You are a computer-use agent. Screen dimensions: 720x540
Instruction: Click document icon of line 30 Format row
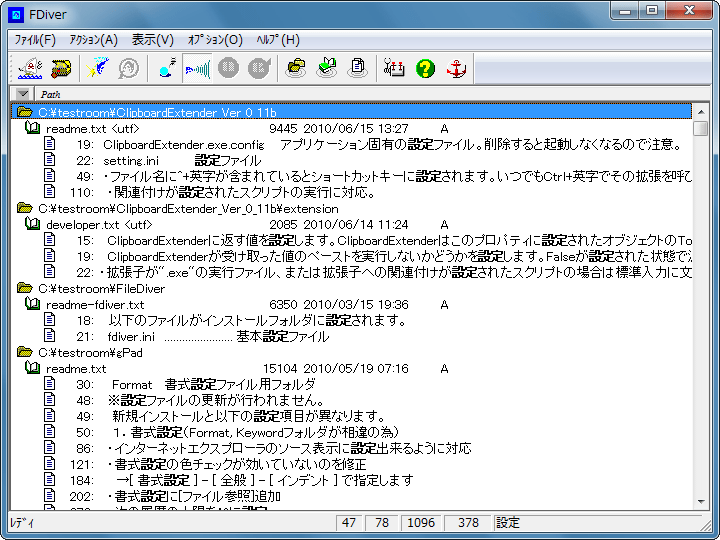click(x=50, y=384)
